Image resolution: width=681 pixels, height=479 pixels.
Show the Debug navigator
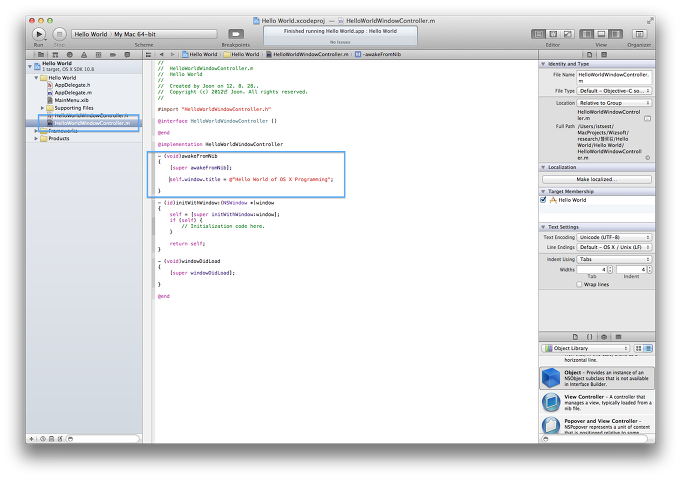[x=98, y=55]
